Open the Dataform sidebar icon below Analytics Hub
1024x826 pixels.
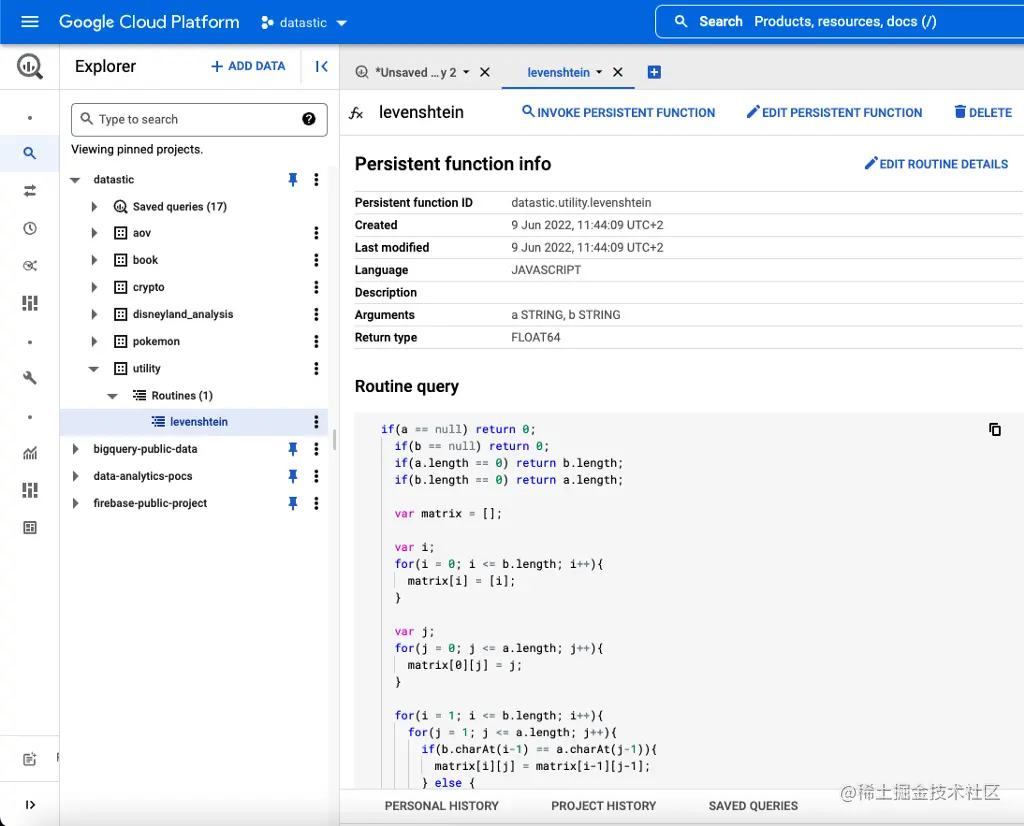coord(29,303)
